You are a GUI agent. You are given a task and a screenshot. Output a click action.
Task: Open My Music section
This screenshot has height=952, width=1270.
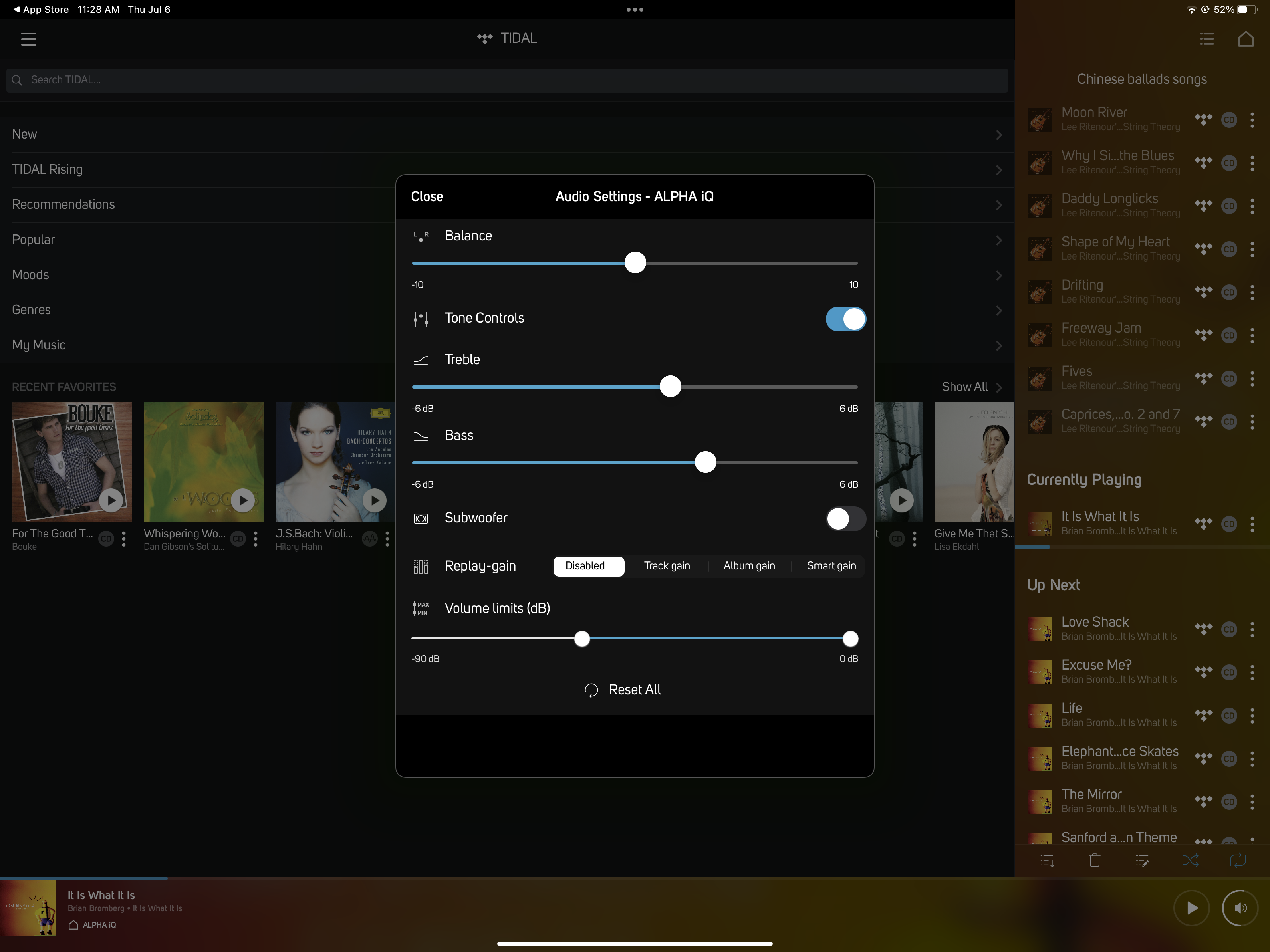point(507,345)
